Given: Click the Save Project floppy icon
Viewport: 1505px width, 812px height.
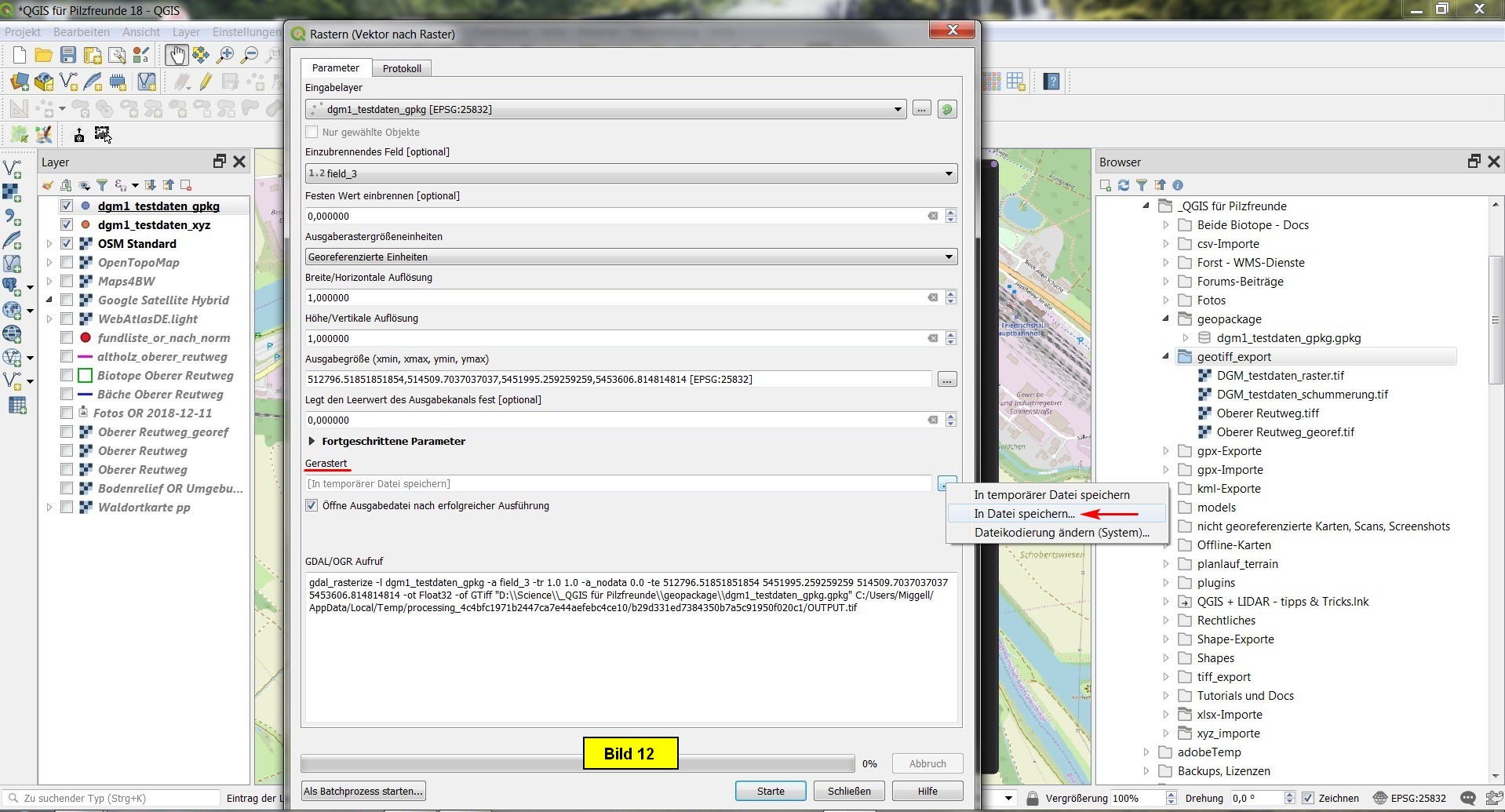Looking at the screenshot, I should point(68,55).
